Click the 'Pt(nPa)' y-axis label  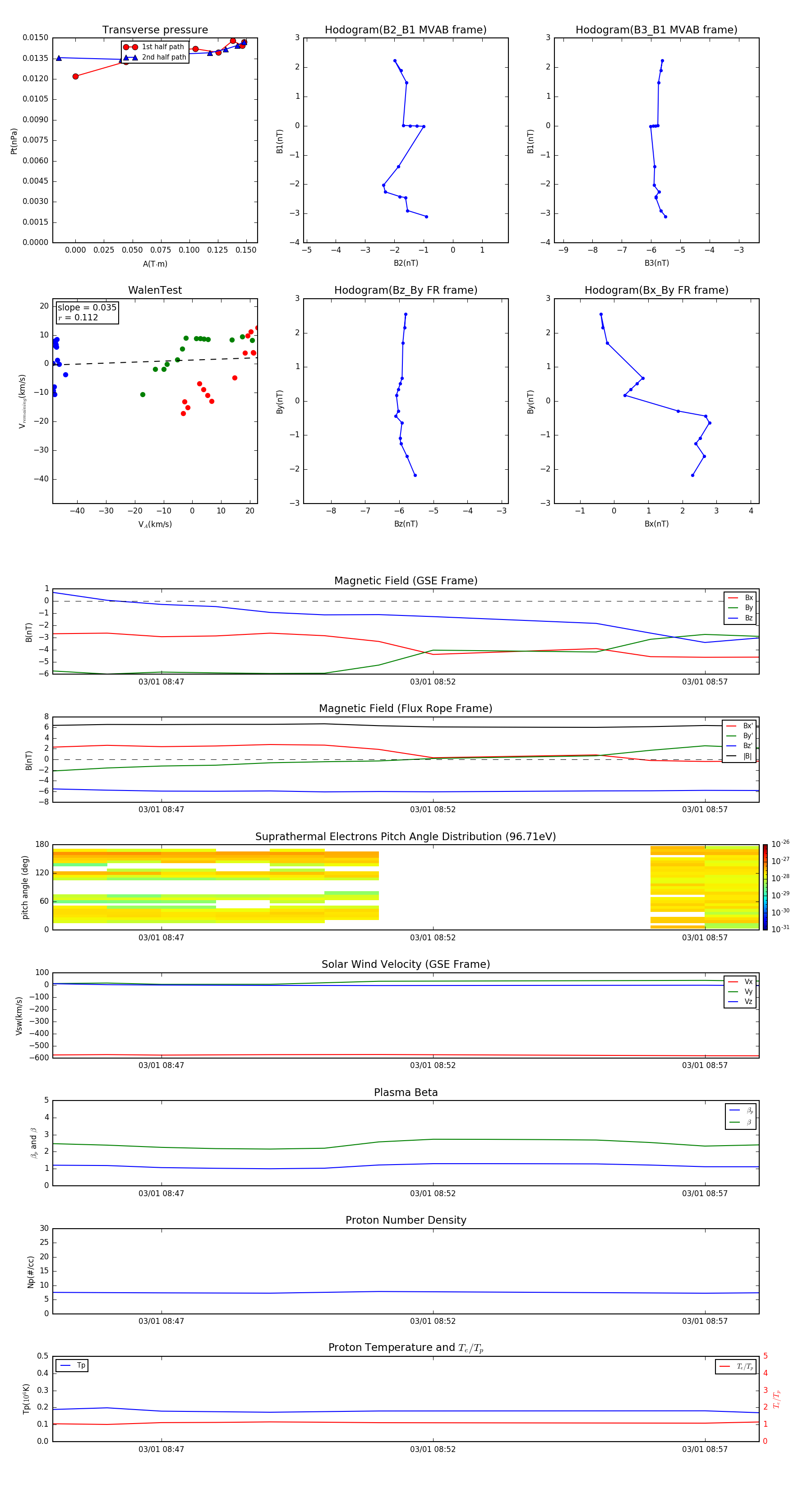pos(14,140)
